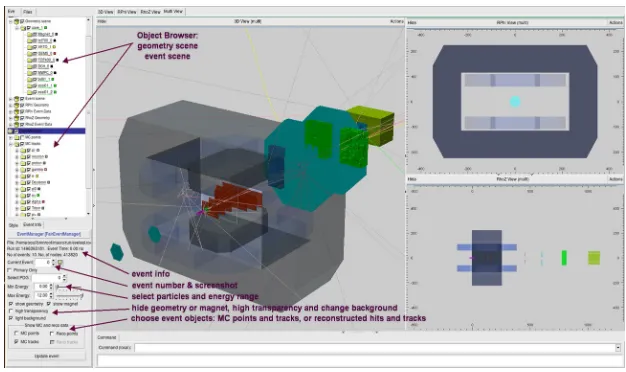
Task: Collapse the Geometry scene tree node
Action: pyautogui.click(x=11, y=21)
